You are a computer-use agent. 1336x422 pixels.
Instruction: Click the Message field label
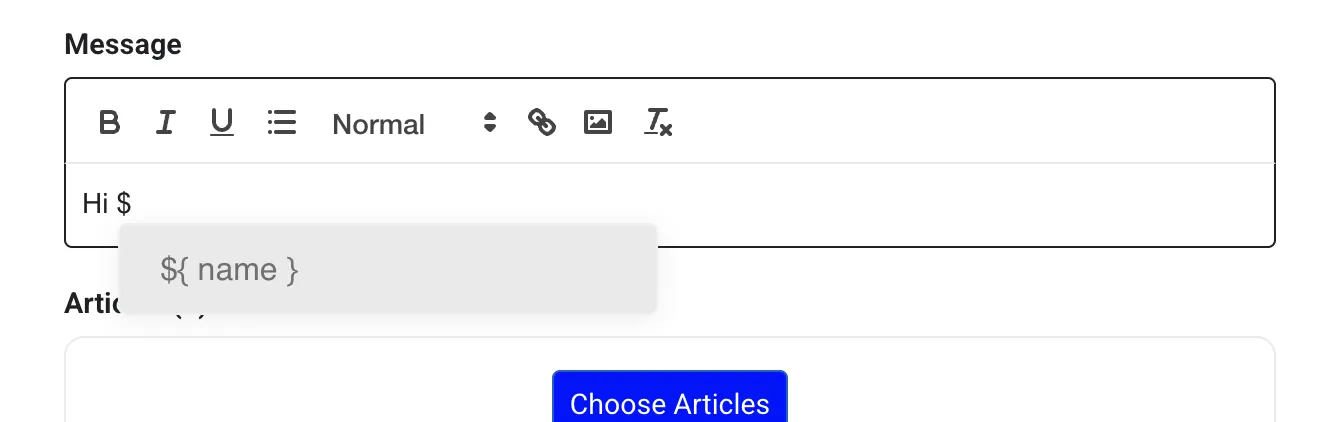[123, 44]
